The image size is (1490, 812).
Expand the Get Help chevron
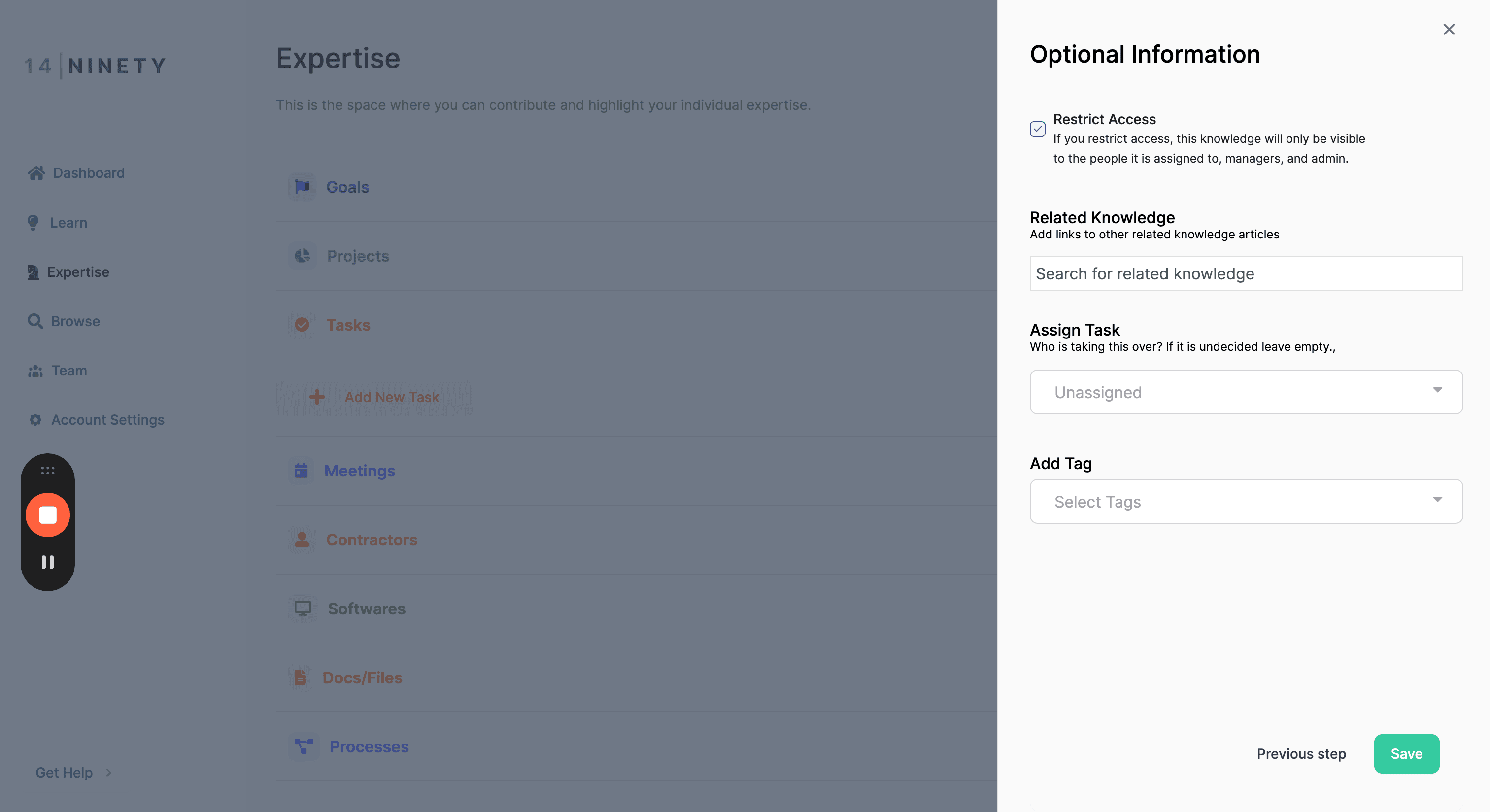pos(108,772)
